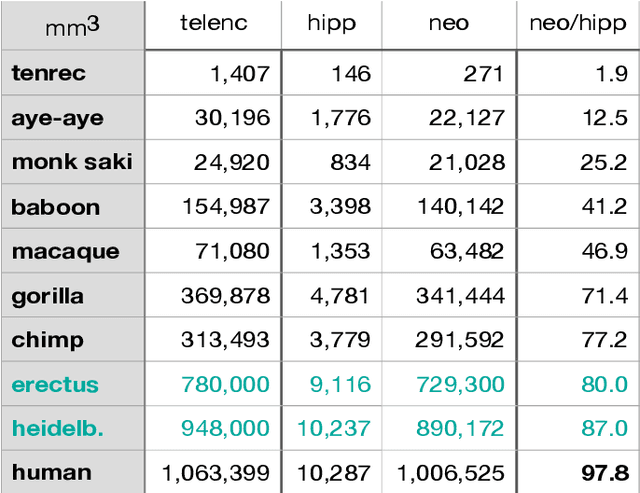Select the human row label
This screenshot has height=493, width=640.
coord(48,473)
